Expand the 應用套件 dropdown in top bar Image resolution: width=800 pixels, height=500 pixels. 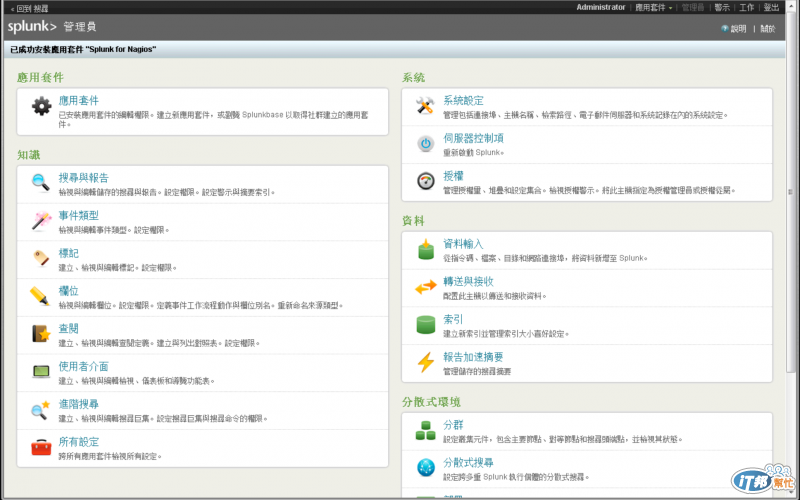(654, 7)
